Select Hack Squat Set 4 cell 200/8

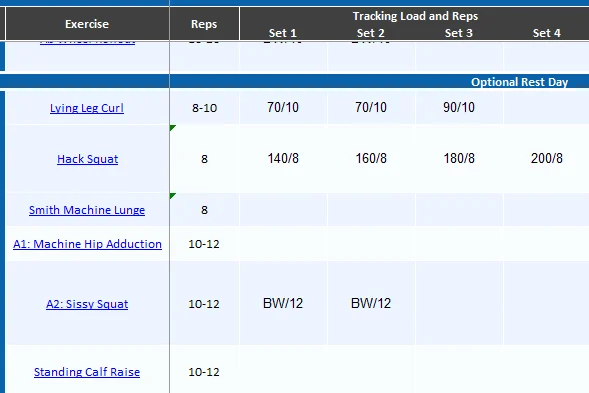[546, 159]
